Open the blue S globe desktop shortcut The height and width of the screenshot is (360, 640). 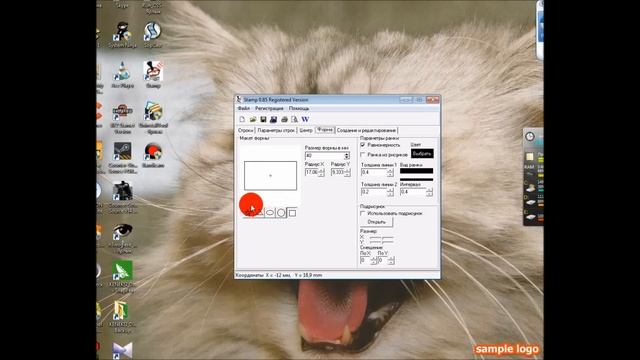point(153,35)
